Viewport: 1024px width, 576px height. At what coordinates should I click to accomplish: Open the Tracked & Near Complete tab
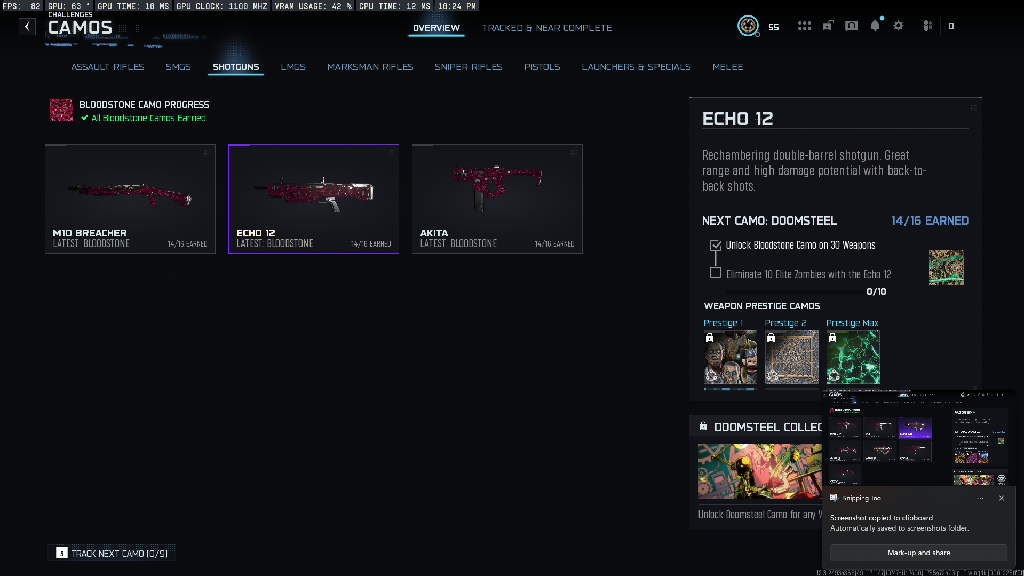pos(547,28)
